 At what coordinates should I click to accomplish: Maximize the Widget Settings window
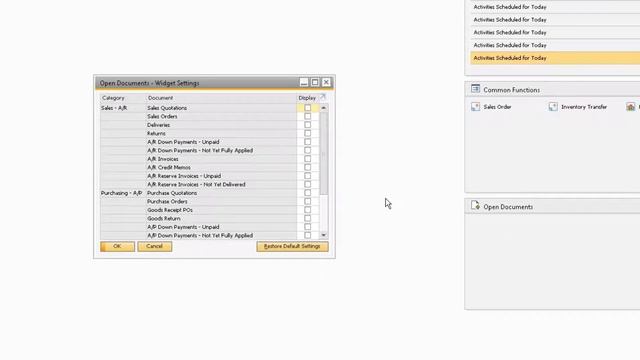[x=315, y=82]
